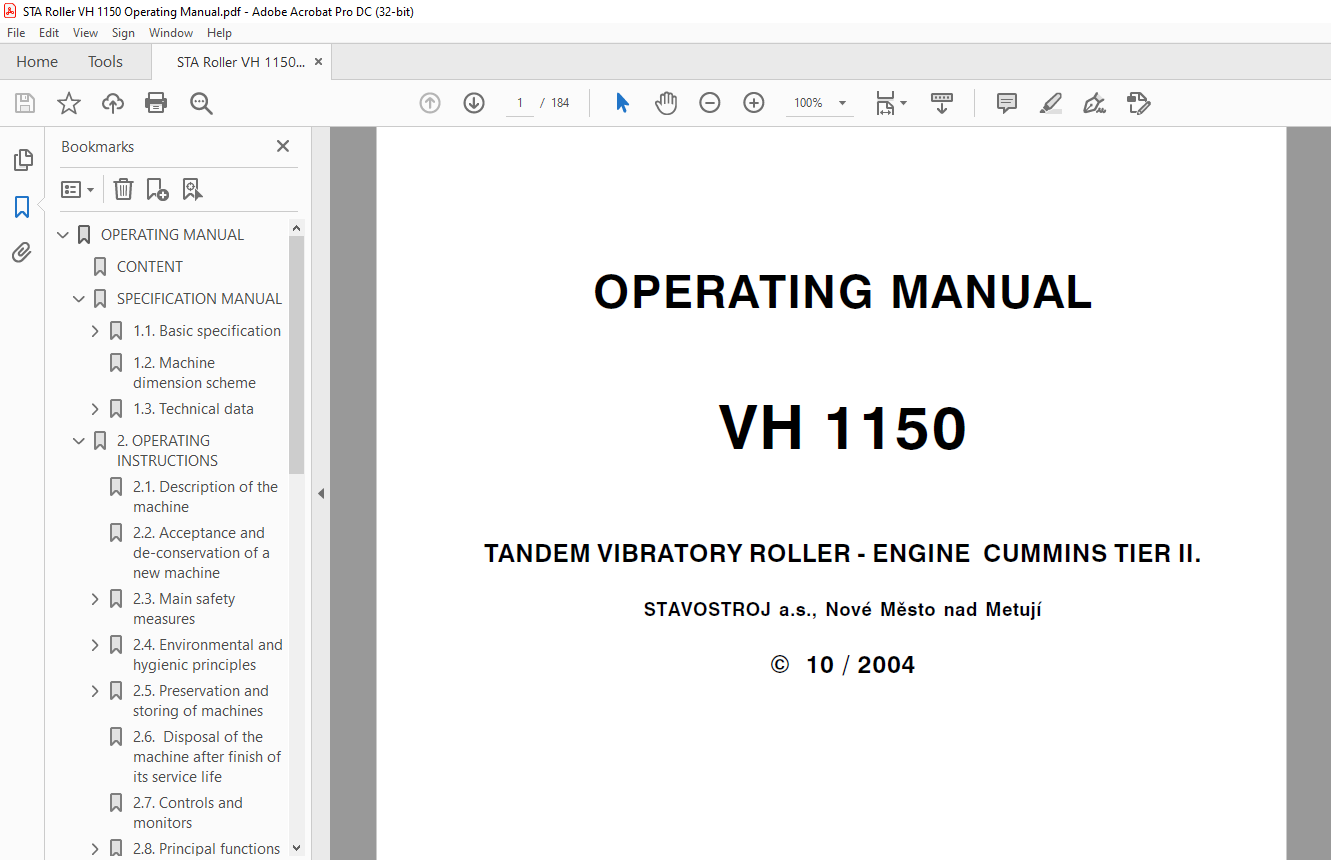Image resolution: width=1331 pixels, height=860 pixels.
Task: Add a new bookmark
Action: click(157, 189)
